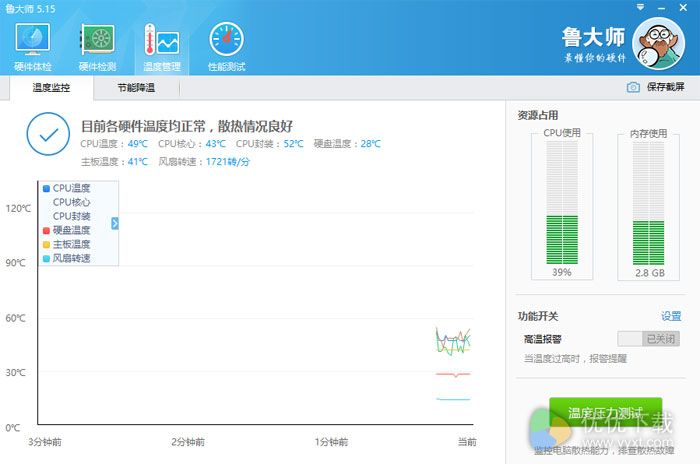
Task: Toggle CPU温度 legend blue swatch
Action: tap(46, 188)
